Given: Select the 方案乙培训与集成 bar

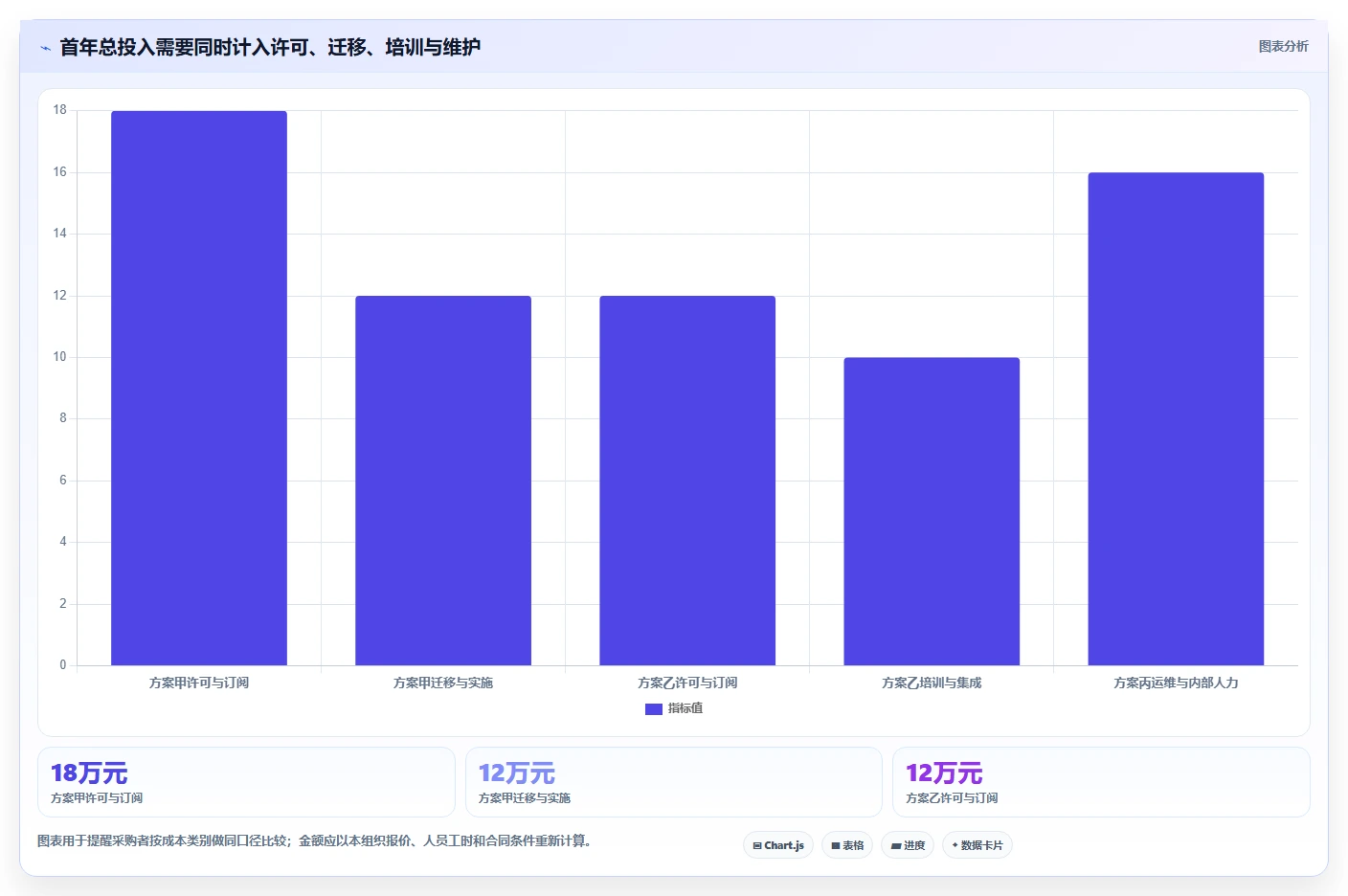Looking at the screenshot, I should pyautogui.click(x=932, y=511).
